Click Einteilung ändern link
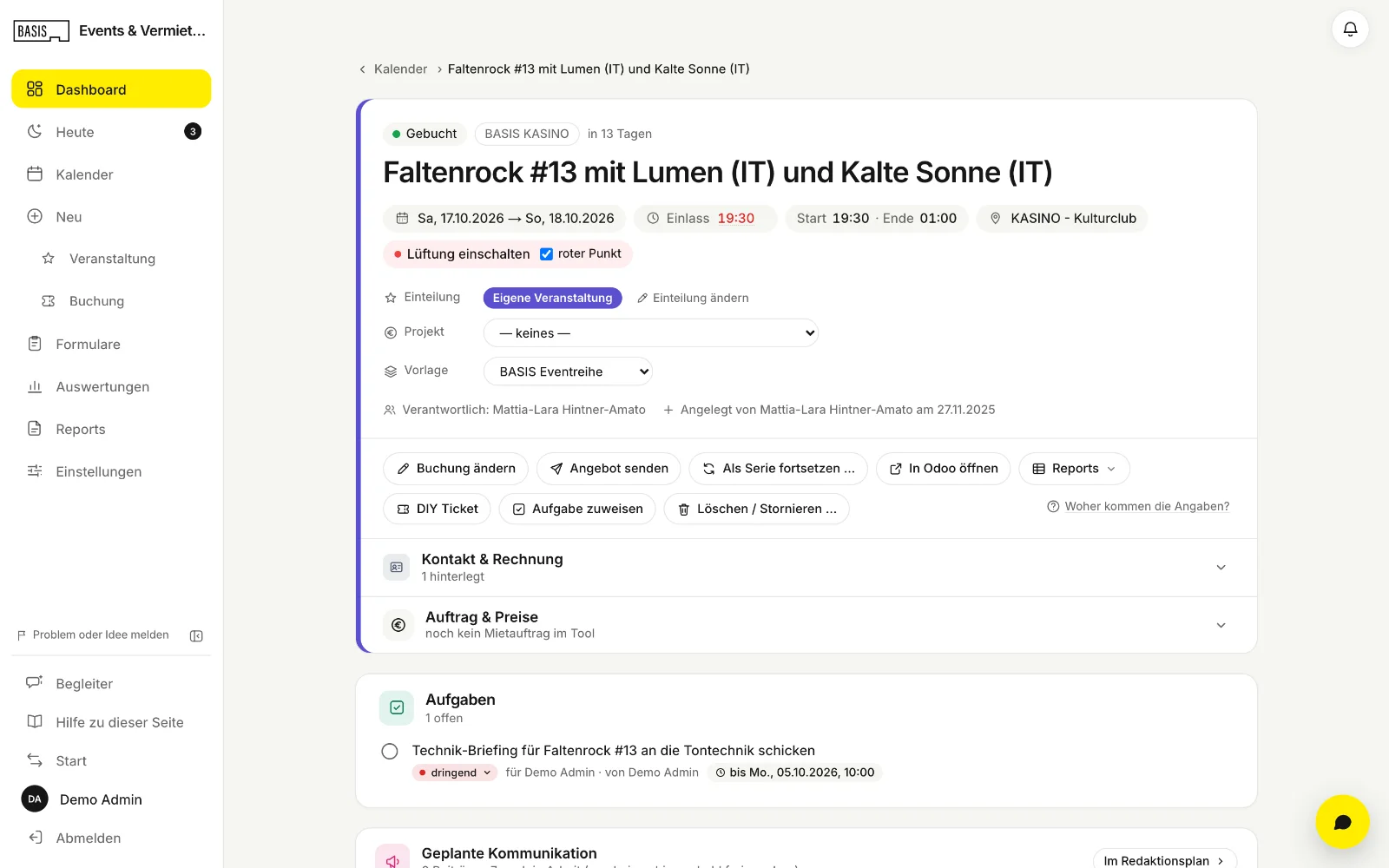This screenshot has width=1389, height=868. click(693, 298)
